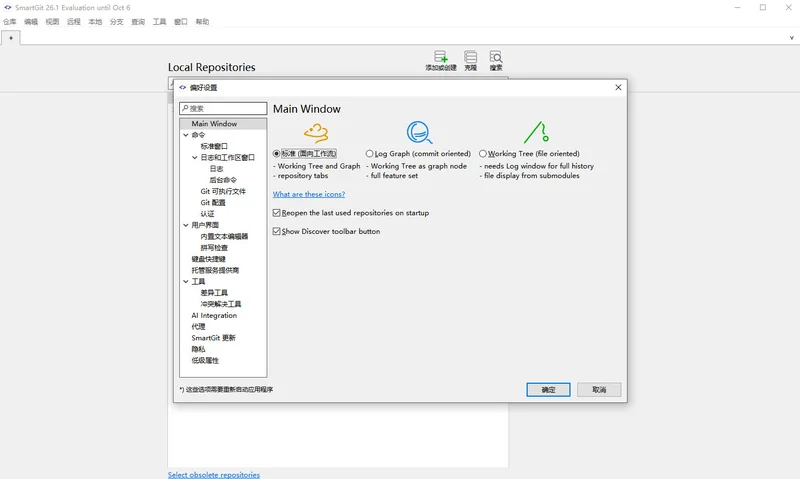
Task: Click the 添加或创建 repository toolbar icon
Action: [441, 60]
